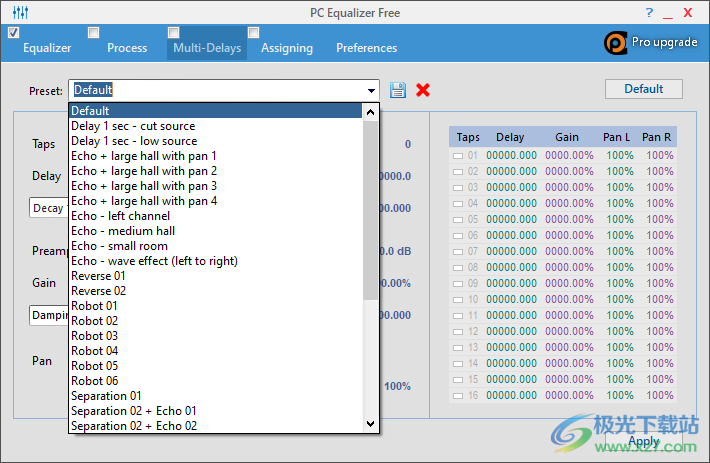Open the help question mark icon
This screenshot has height=463, width=710.
click(x=649, y=13)
